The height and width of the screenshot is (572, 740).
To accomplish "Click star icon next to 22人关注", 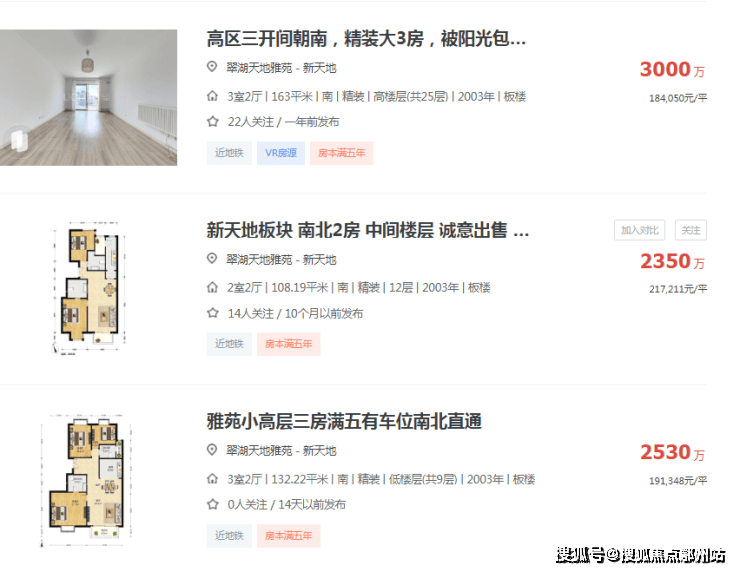I will [x=212, y=122].
